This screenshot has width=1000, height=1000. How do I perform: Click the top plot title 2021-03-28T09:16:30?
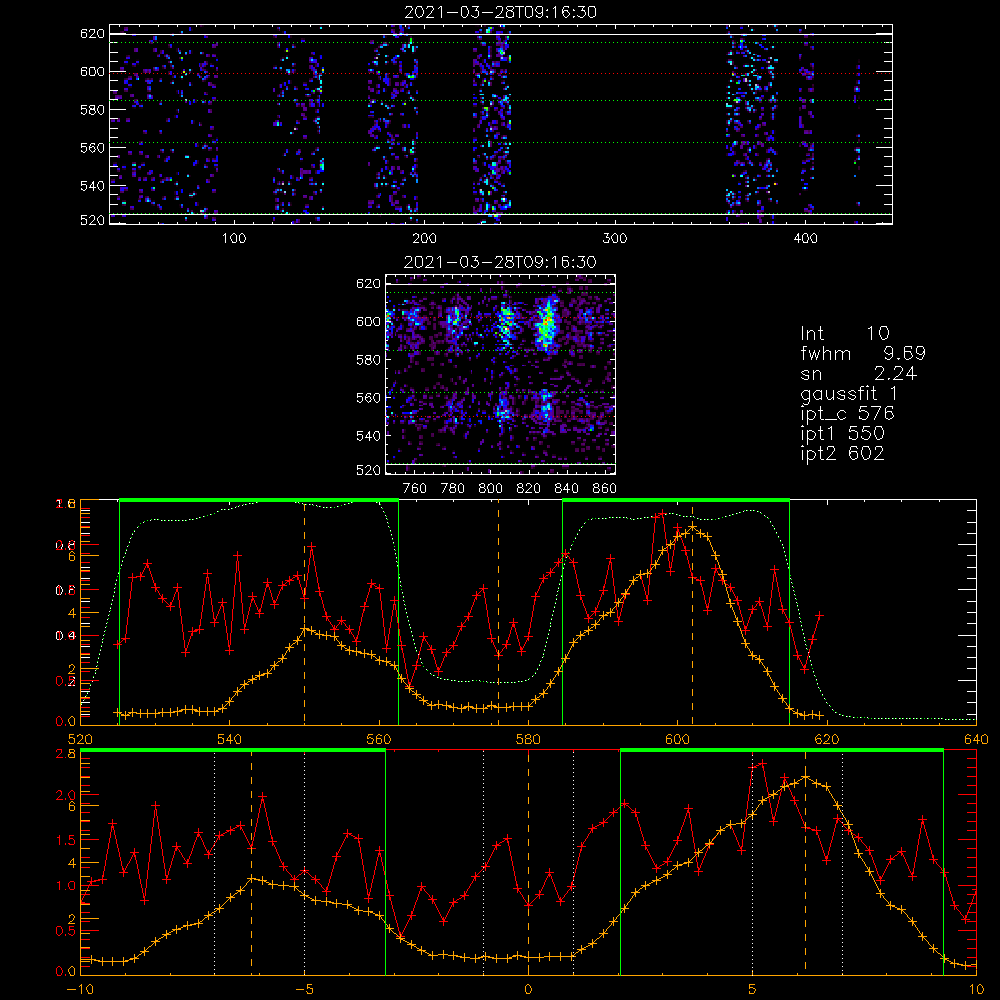point(500,11)
